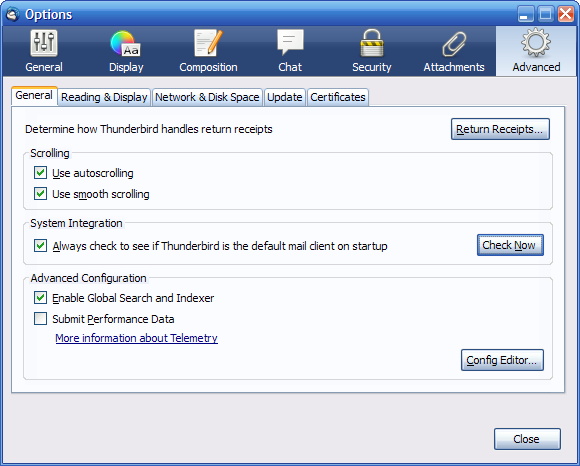Switch to the Certificates tab
The width and height of the screenshot is (580, 466).
click(338, 97)
